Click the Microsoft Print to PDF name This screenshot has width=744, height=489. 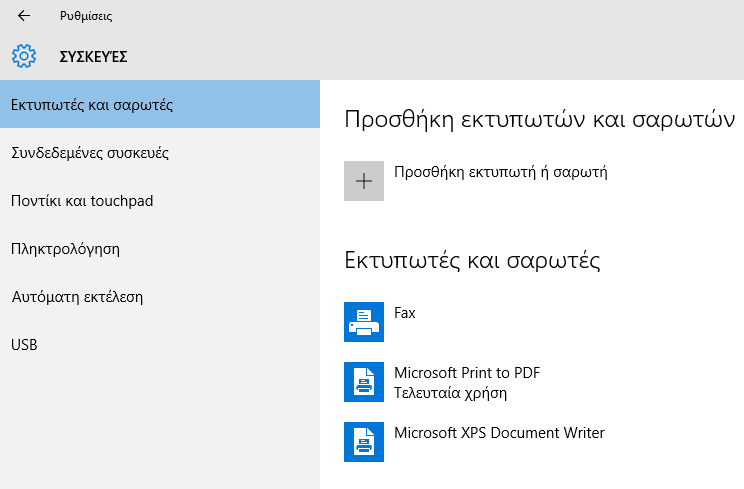tap(467, 373)
